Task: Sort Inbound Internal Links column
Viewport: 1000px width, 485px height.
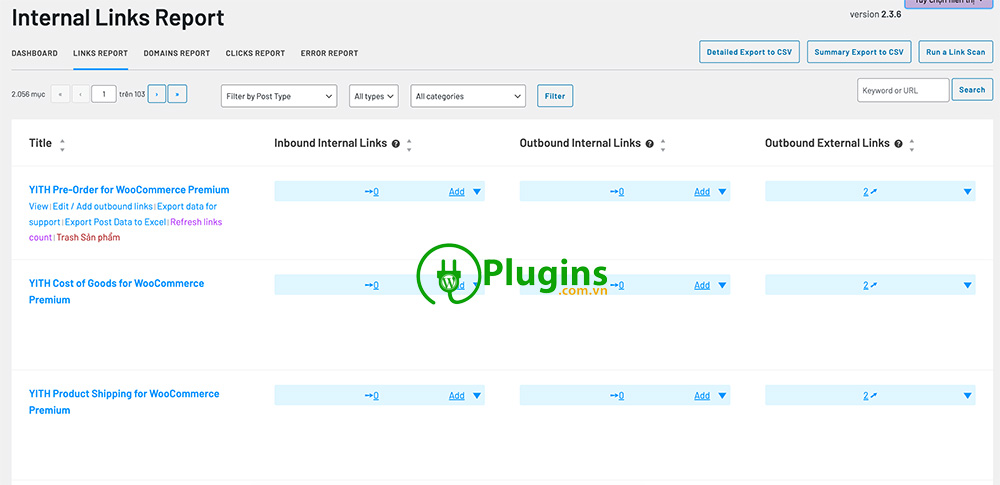Action: [408, 145]
